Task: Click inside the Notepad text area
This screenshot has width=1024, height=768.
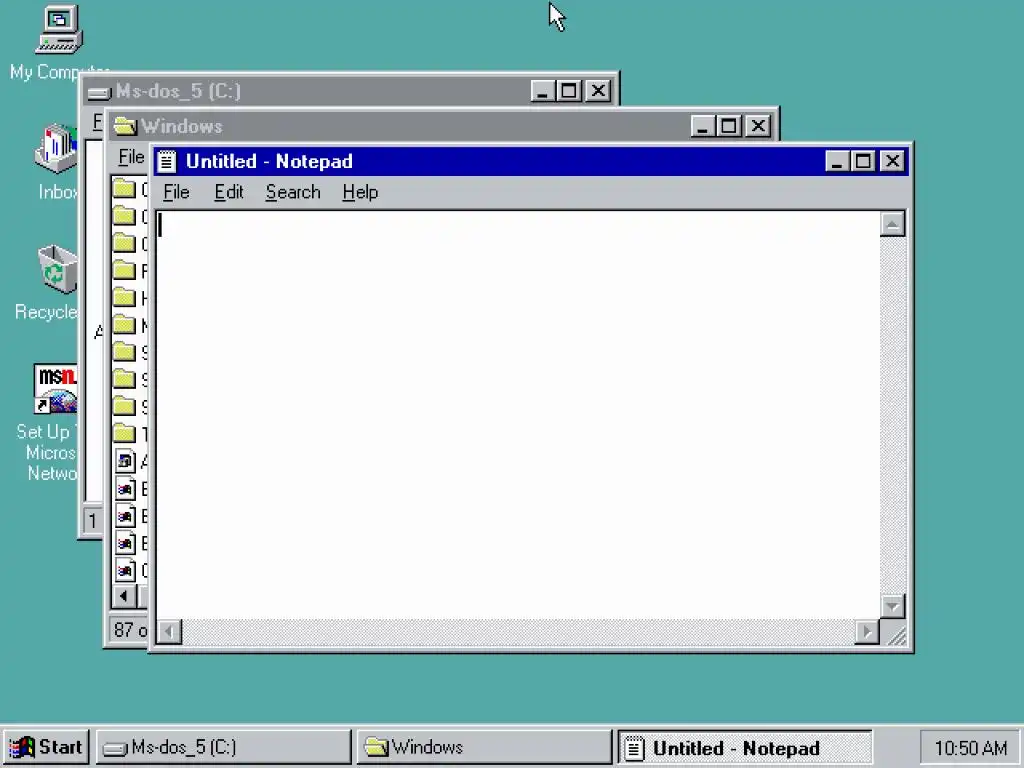Action: tap(517, 414)
